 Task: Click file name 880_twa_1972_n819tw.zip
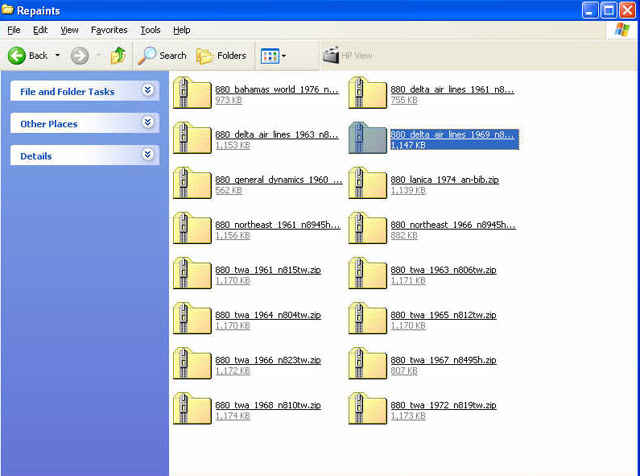[444, 405]
